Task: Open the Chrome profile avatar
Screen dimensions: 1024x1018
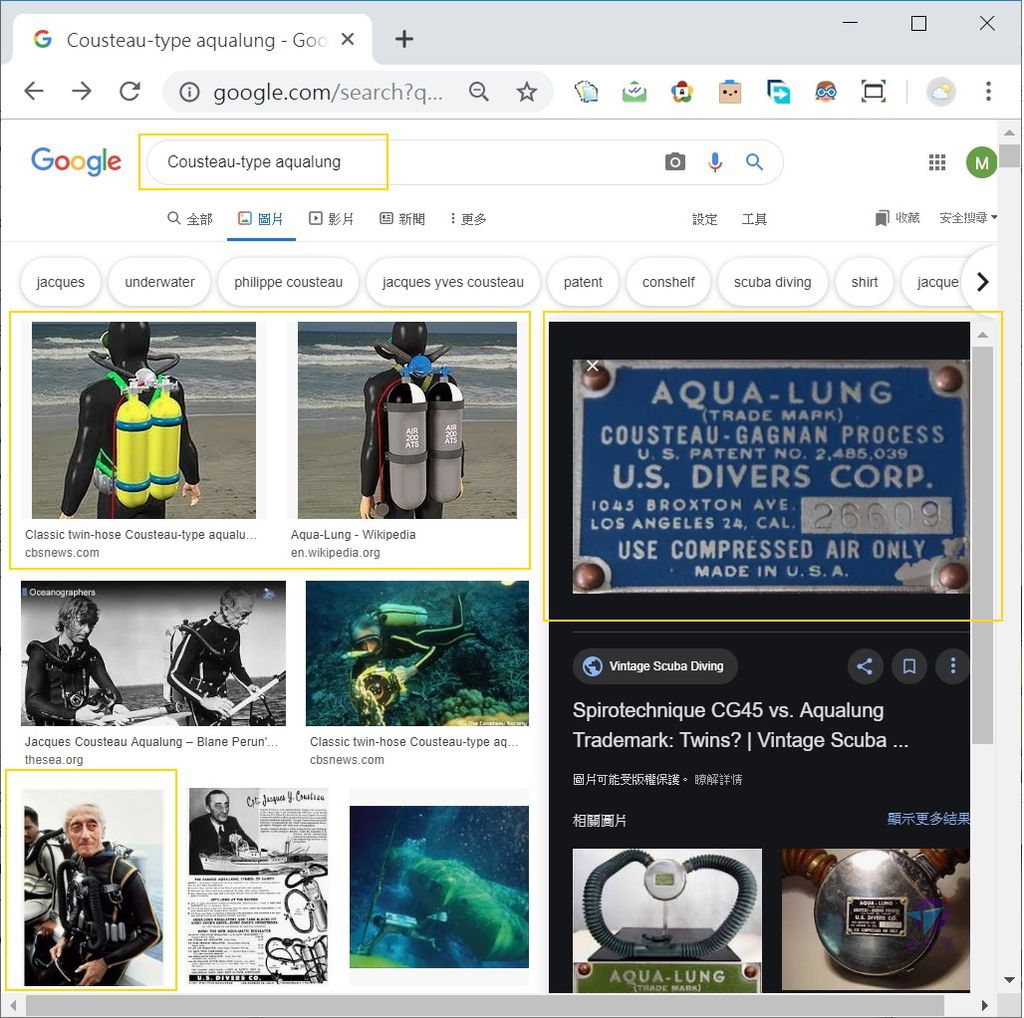Action: tap(940, 91)
